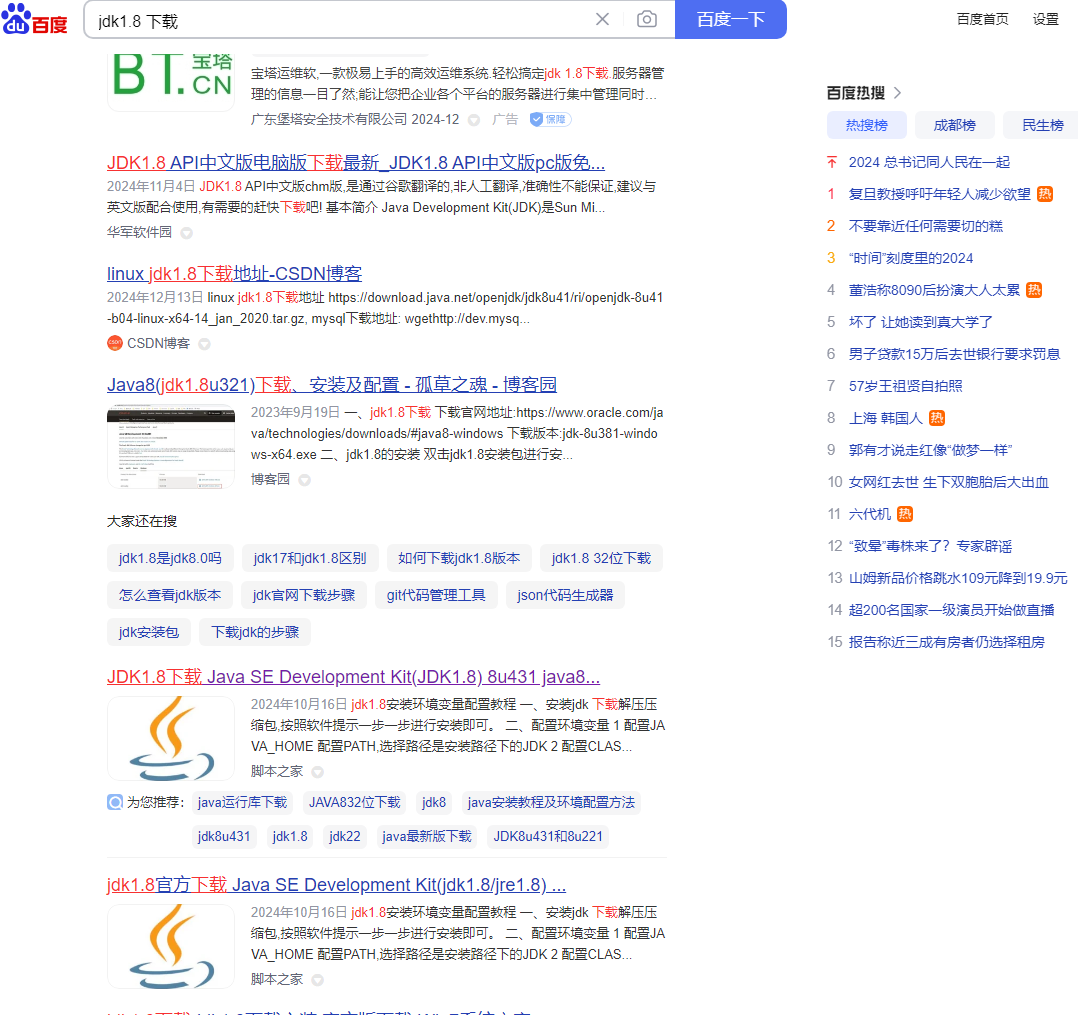
Task: Expand the dropdown beside 广东堡塔安全技术有限公司
Action: click(474, 120)
